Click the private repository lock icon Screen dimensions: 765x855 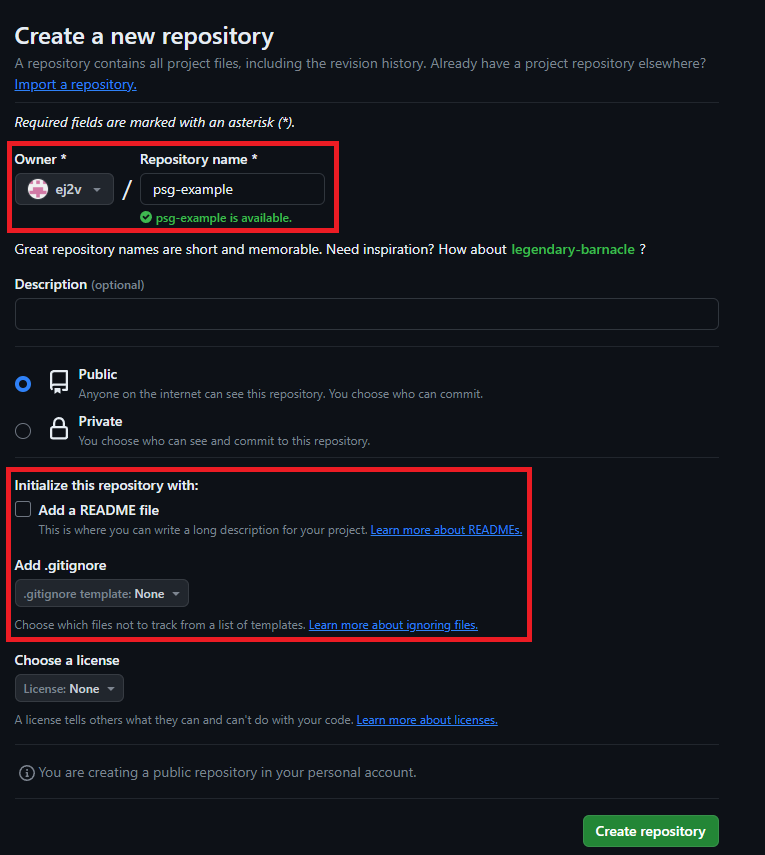[x=59, y=430]
